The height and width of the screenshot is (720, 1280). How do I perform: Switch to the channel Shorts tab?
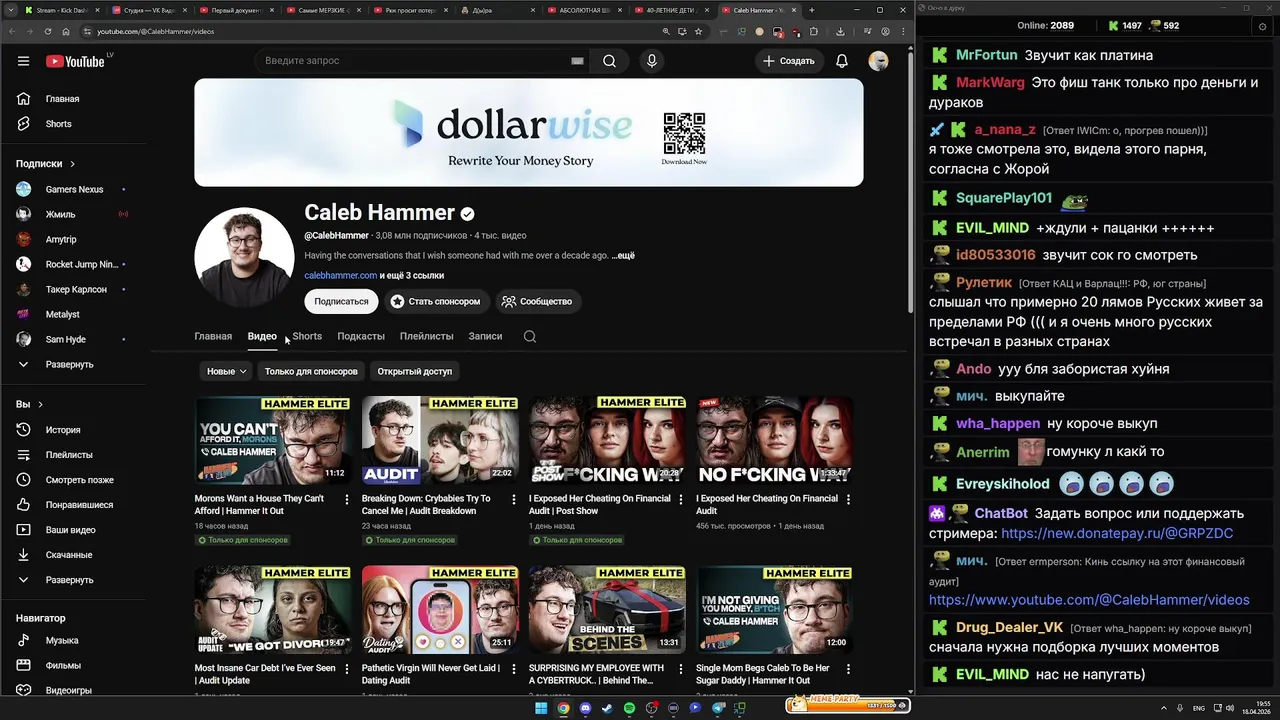click(x=307, y=336)
